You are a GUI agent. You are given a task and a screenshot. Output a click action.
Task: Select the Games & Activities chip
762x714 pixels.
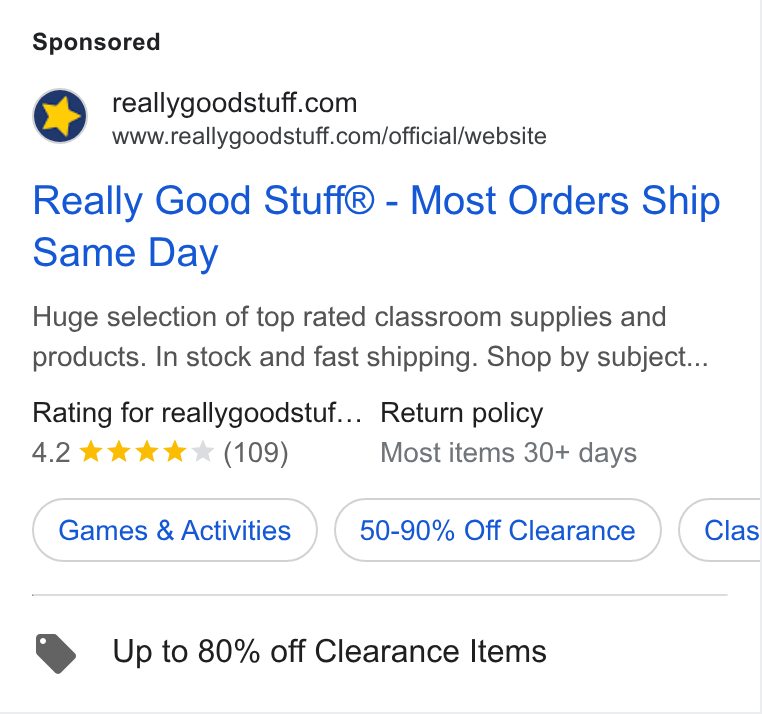coord(175,530)
